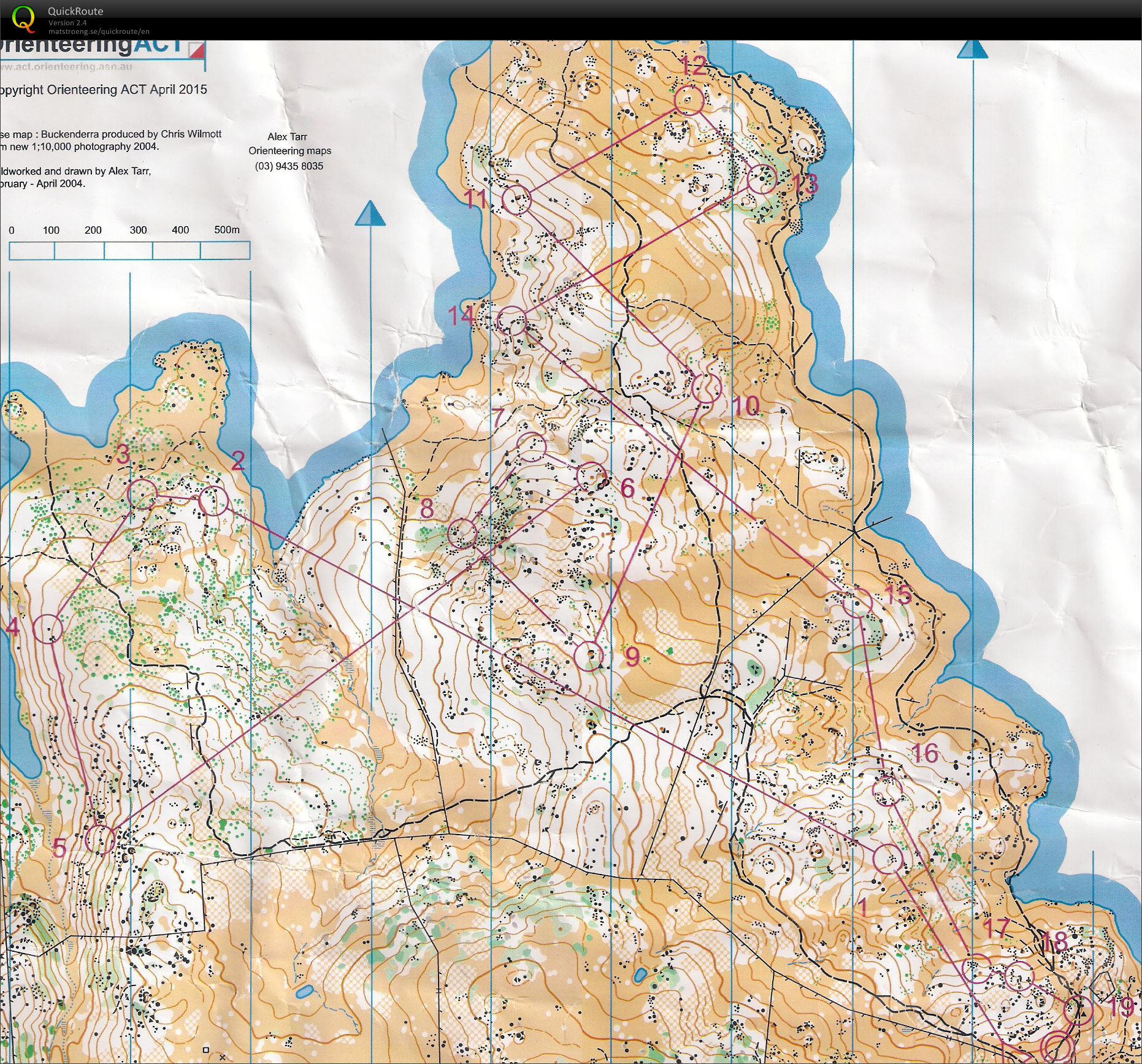Click the QuickRoute 'Q' logo icon
This screenshot has height=1064, width=1142.
click(x=23, y=17)
